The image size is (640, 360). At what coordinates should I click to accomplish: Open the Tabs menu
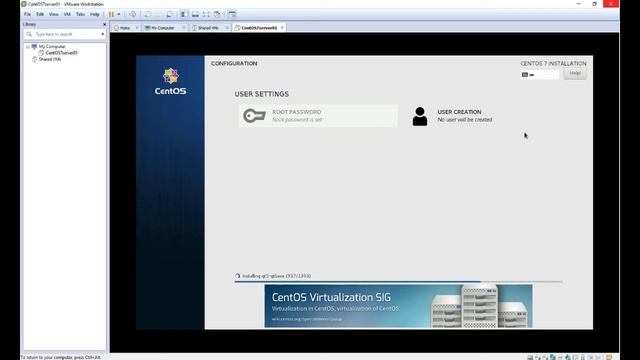point(80,14)
